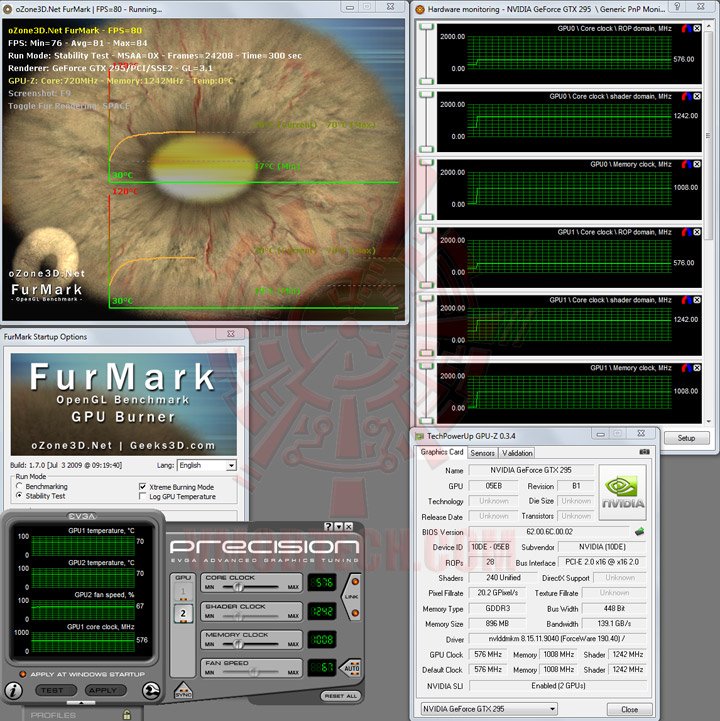Select GPU 1 in Precision

pyautogui.click(x=183, y=592)
